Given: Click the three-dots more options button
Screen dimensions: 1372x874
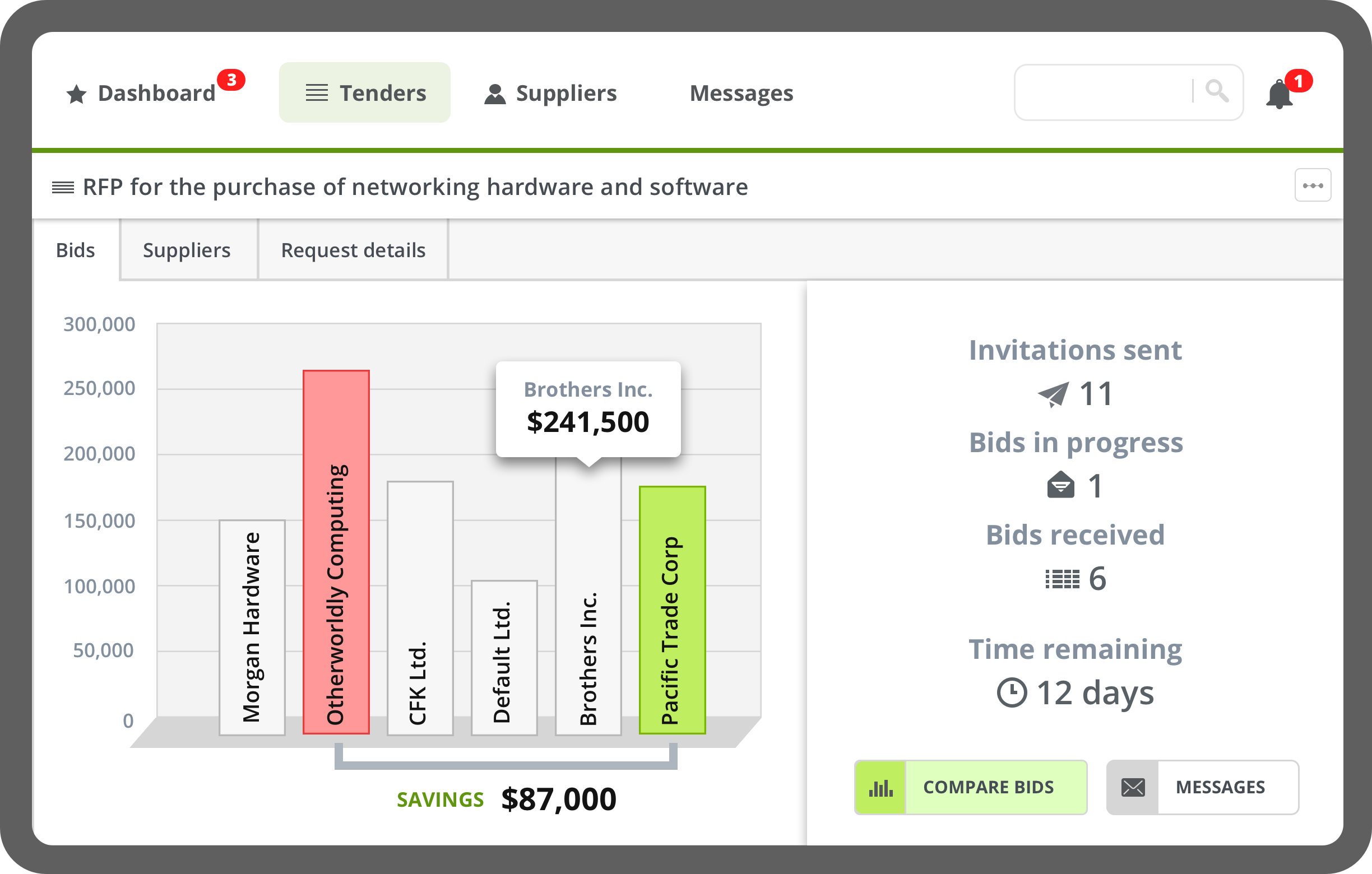Looking at the screenshot, I should (x=1312, y=185).
